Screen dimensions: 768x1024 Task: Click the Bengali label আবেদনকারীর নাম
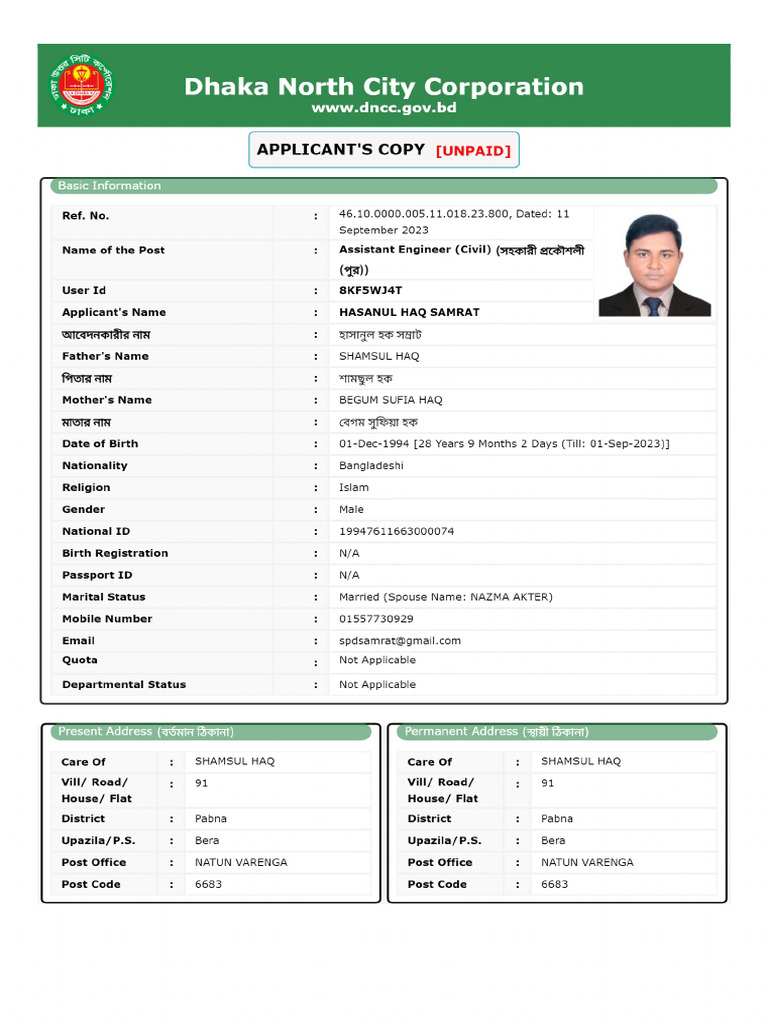[x=106, y=335]
